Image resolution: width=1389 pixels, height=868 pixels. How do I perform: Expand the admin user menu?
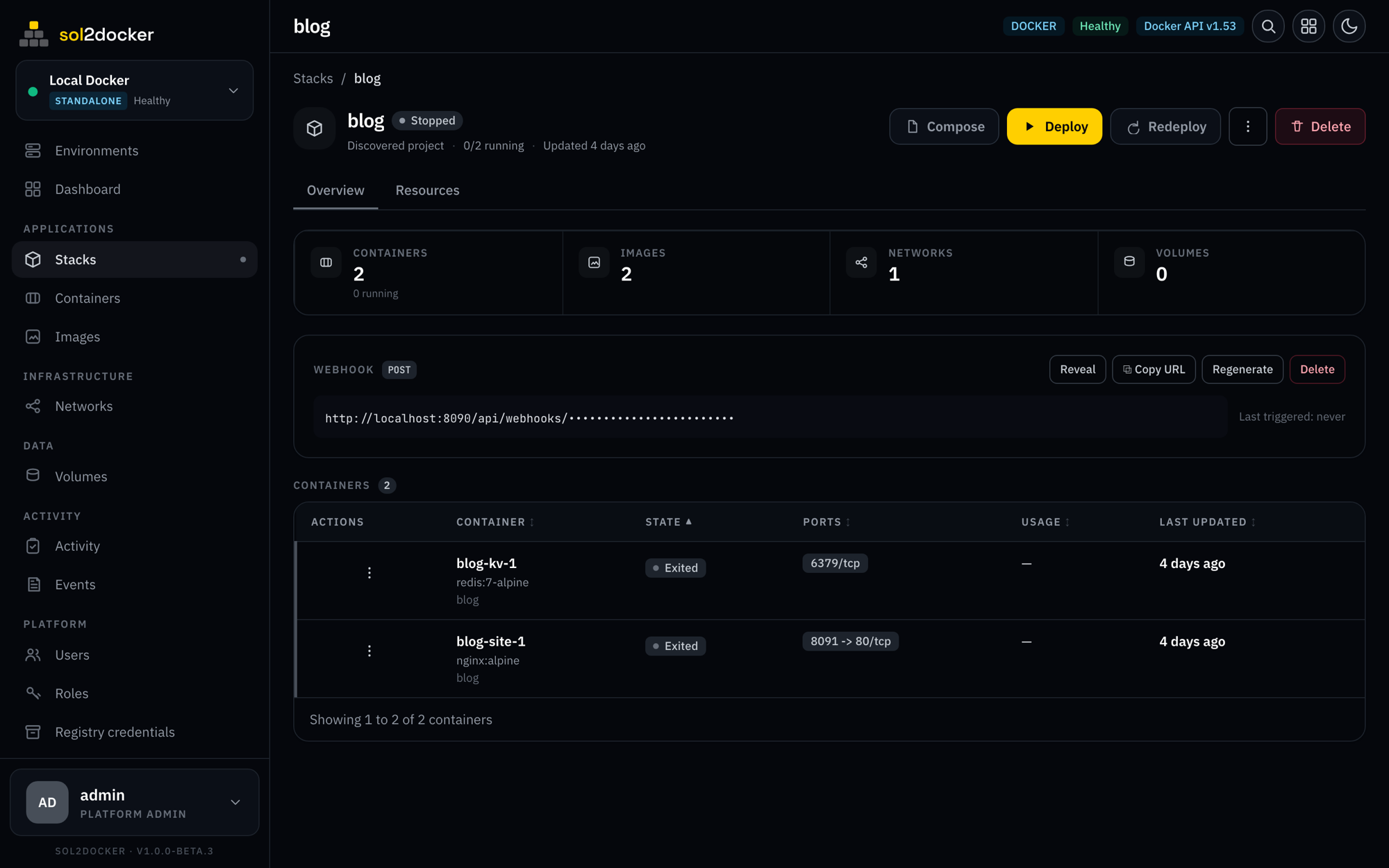click(x=135, y=802)
